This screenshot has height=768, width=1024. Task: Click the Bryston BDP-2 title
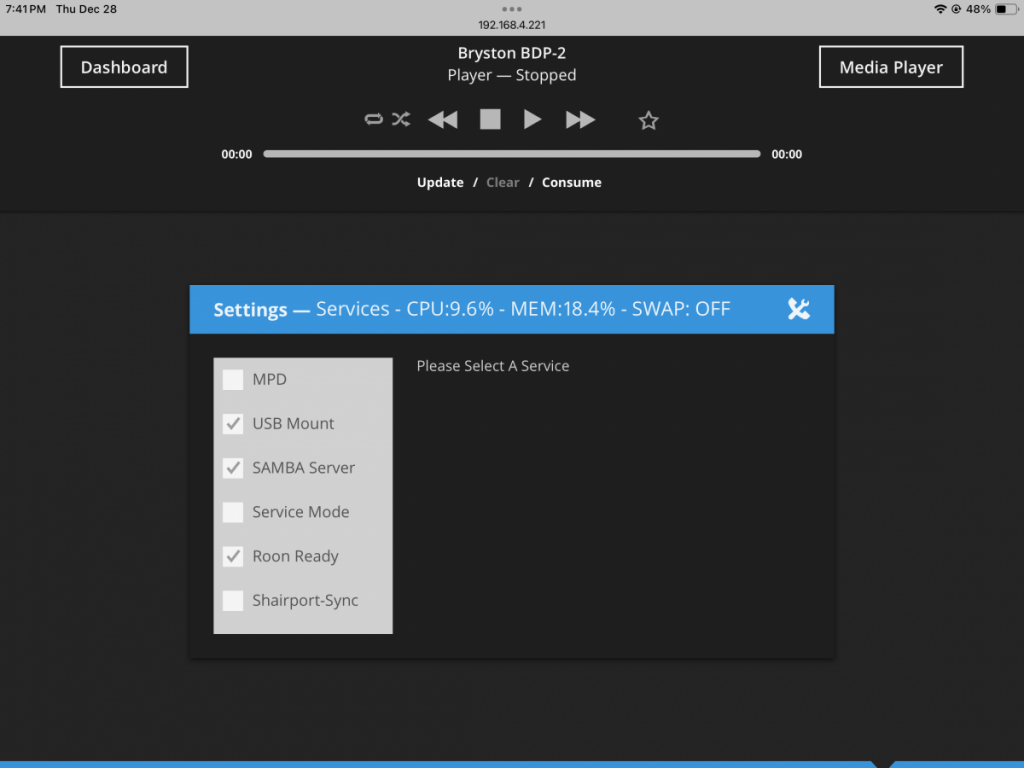512,53
